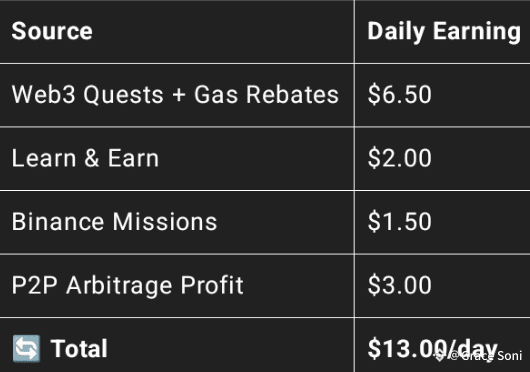Screen dimensions: 530x372
Task: Click the blue arrows icon beside Total
Action: coord(26,348)
